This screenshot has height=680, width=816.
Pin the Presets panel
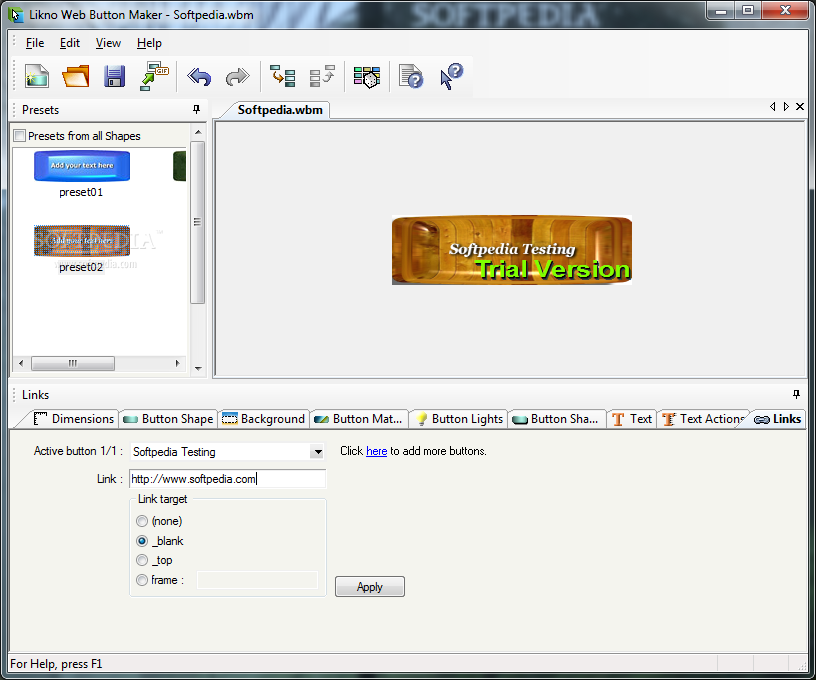tap(196, 109)
